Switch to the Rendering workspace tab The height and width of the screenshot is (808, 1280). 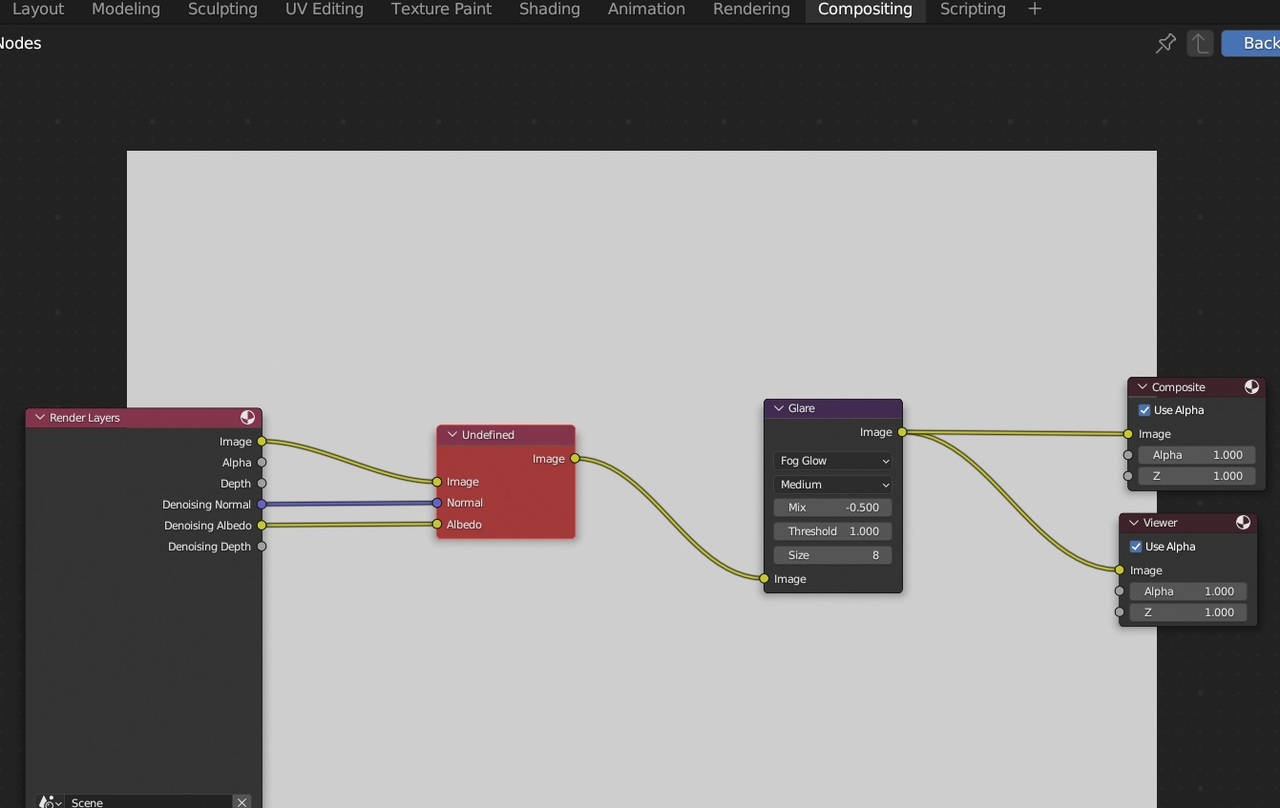(751, 9)
